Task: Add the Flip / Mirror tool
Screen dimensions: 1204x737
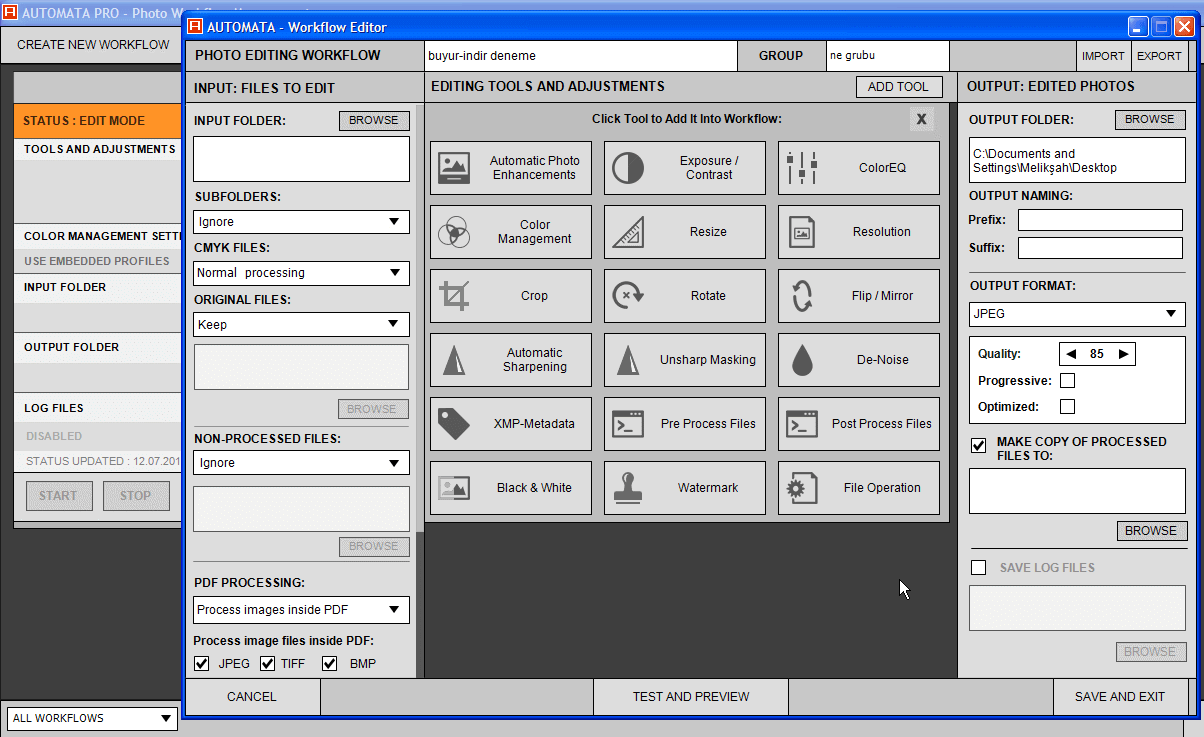Action: 859,296
